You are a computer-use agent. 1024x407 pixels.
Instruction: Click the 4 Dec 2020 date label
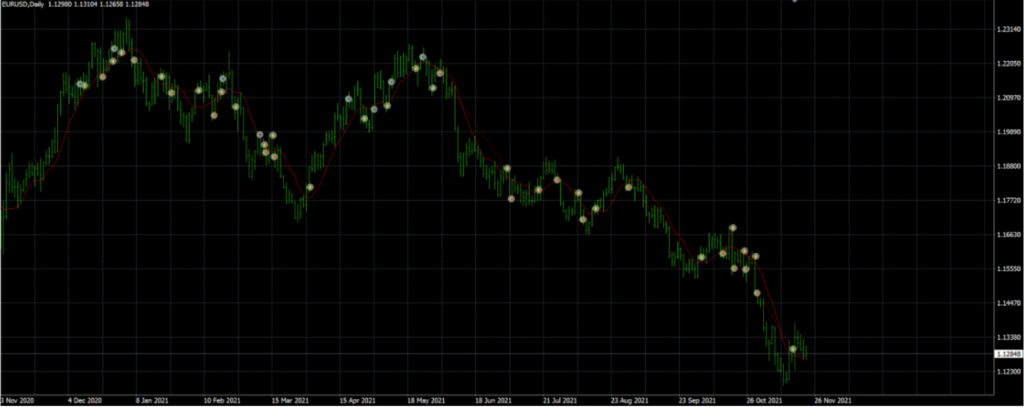point(83,400)
